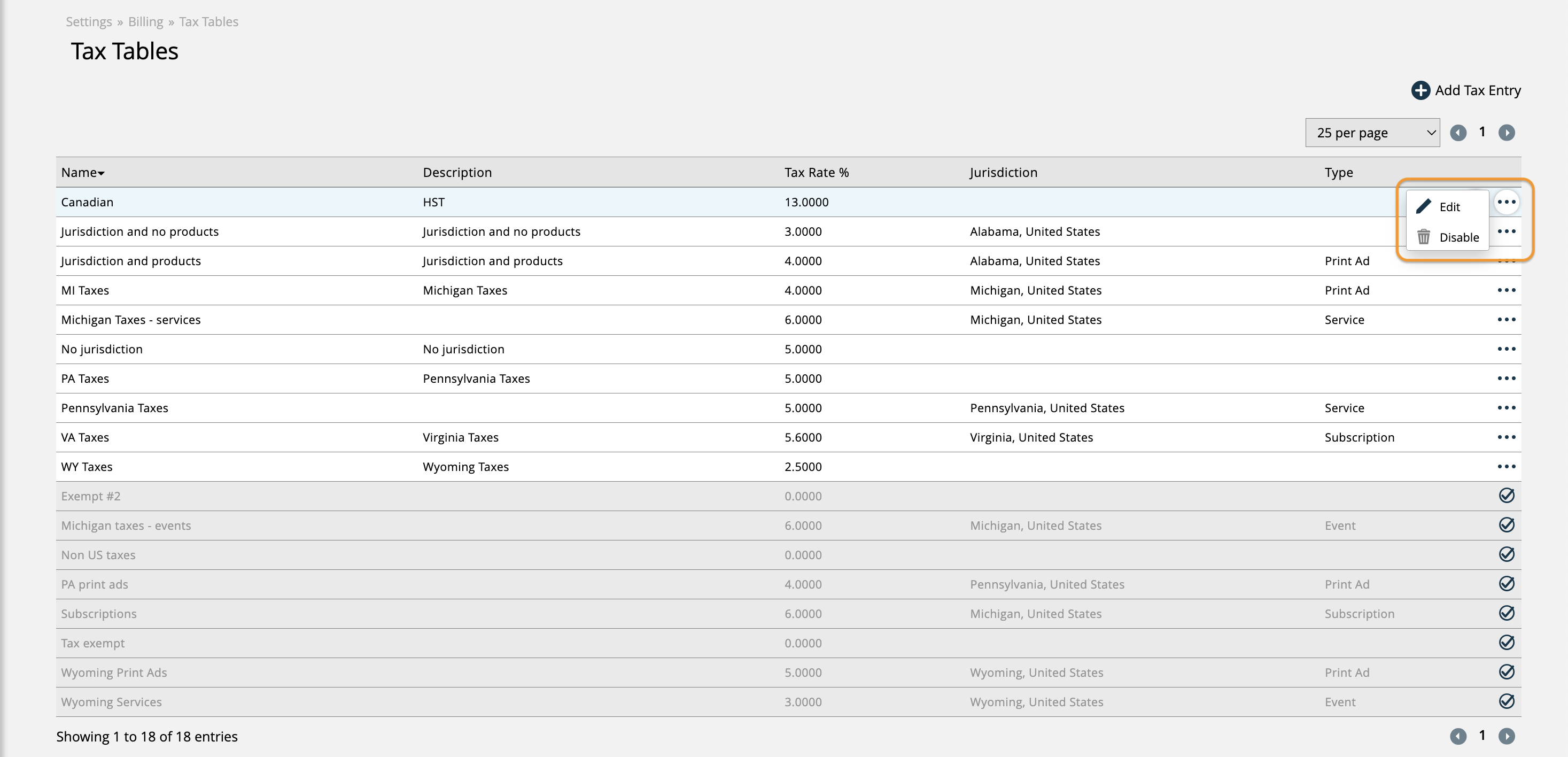Navigate to Settings breadcrumb link
The width and height of the screenshot is (1568, 757).
[x=89, y=22]
